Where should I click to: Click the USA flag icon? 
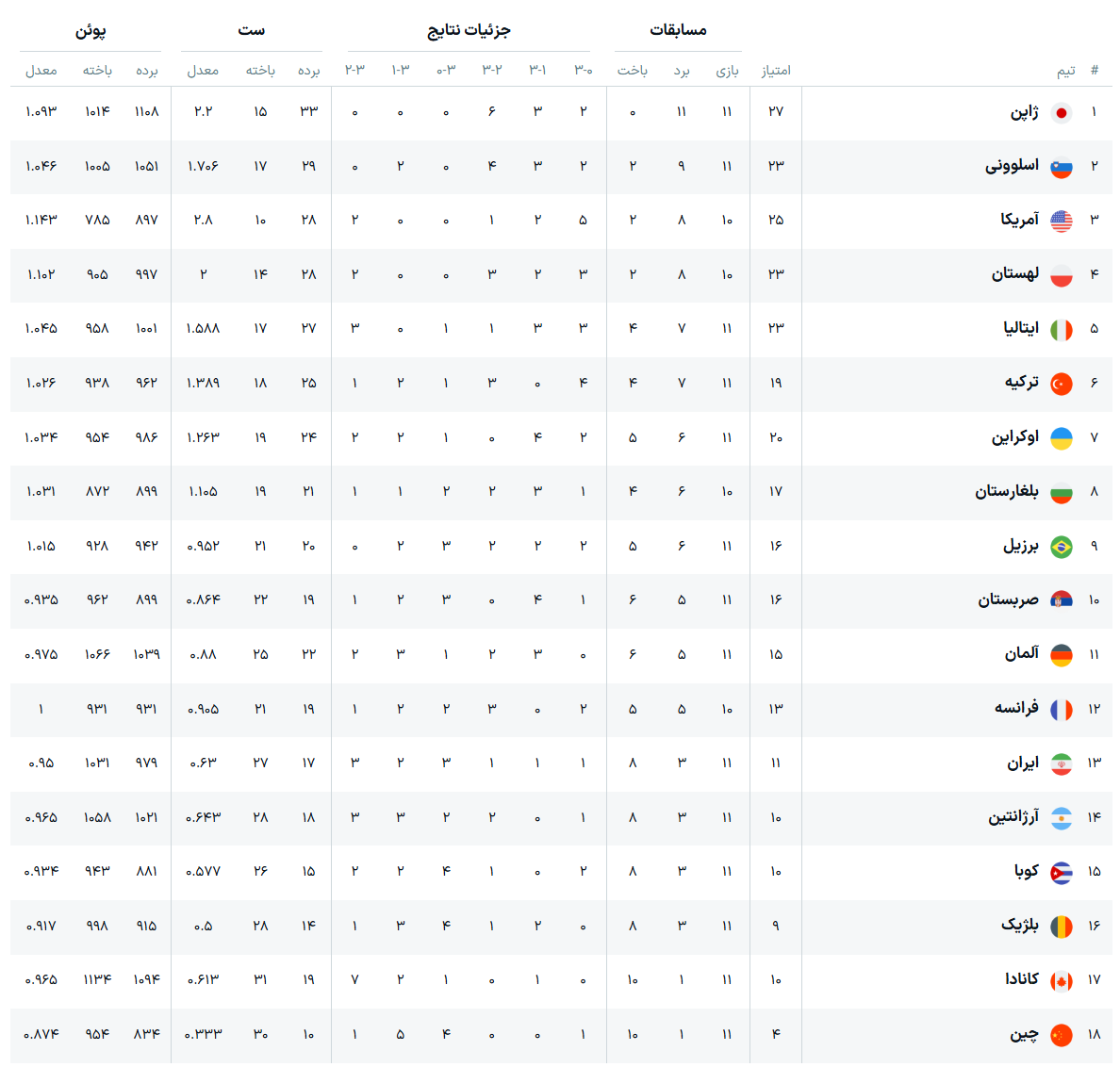tap(1062, 222)
